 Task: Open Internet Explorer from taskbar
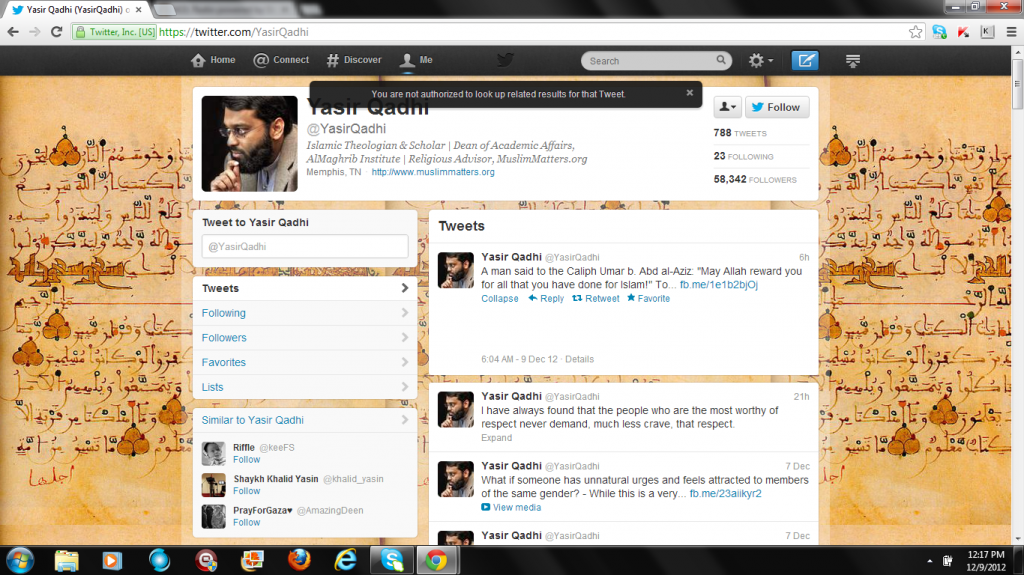point(345,561)
